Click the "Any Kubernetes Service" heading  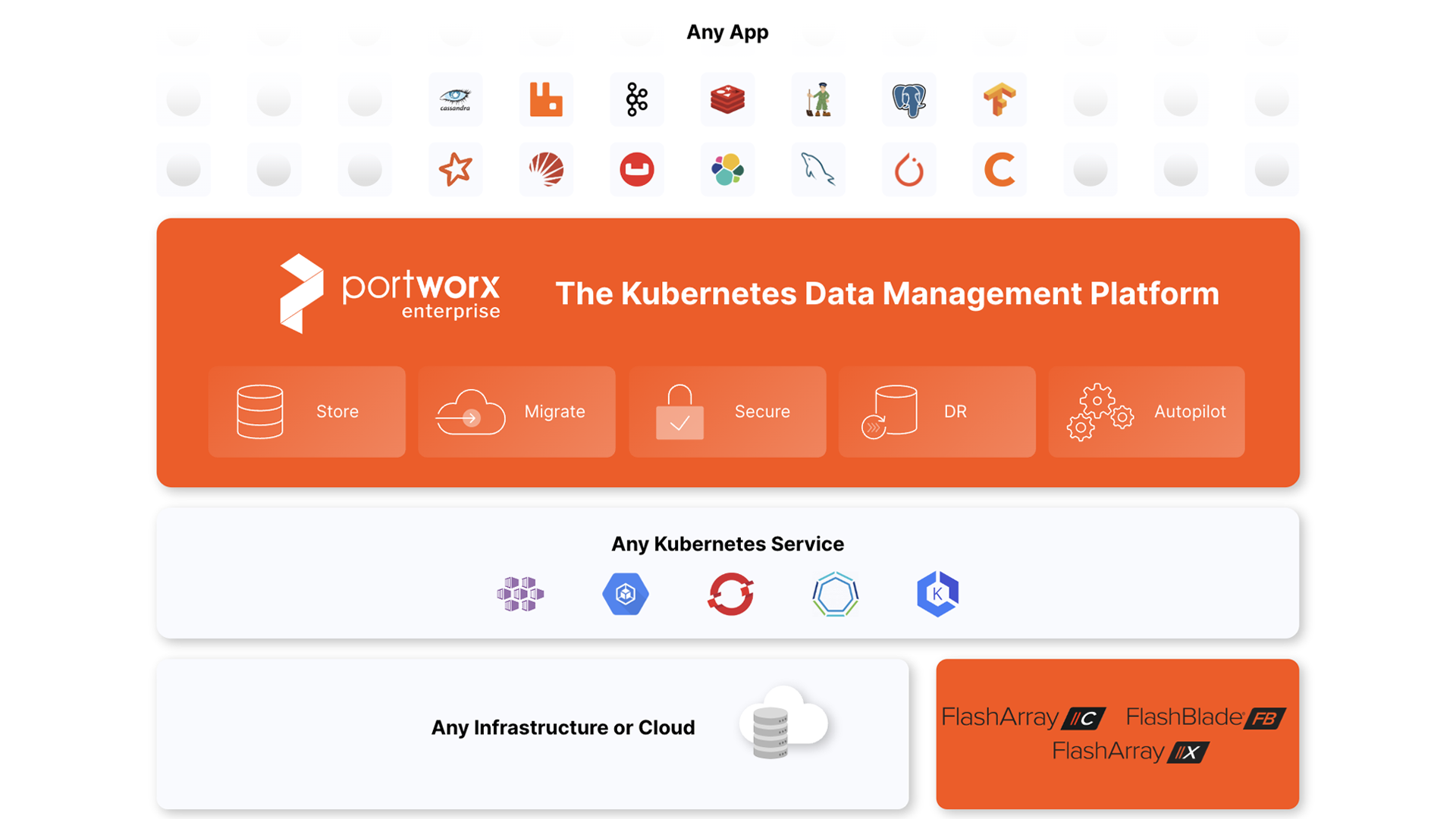pyautogui.click(x=727, y=544)
